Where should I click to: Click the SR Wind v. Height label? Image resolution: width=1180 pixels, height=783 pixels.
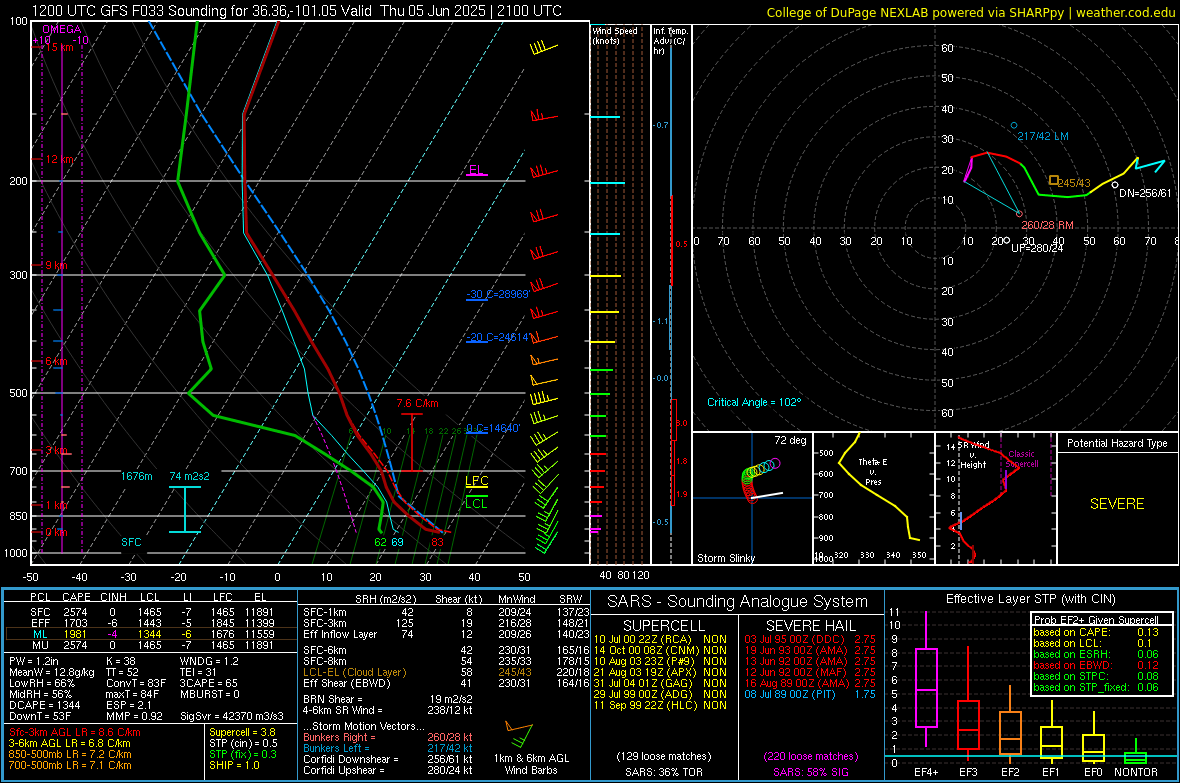point(972,455)
